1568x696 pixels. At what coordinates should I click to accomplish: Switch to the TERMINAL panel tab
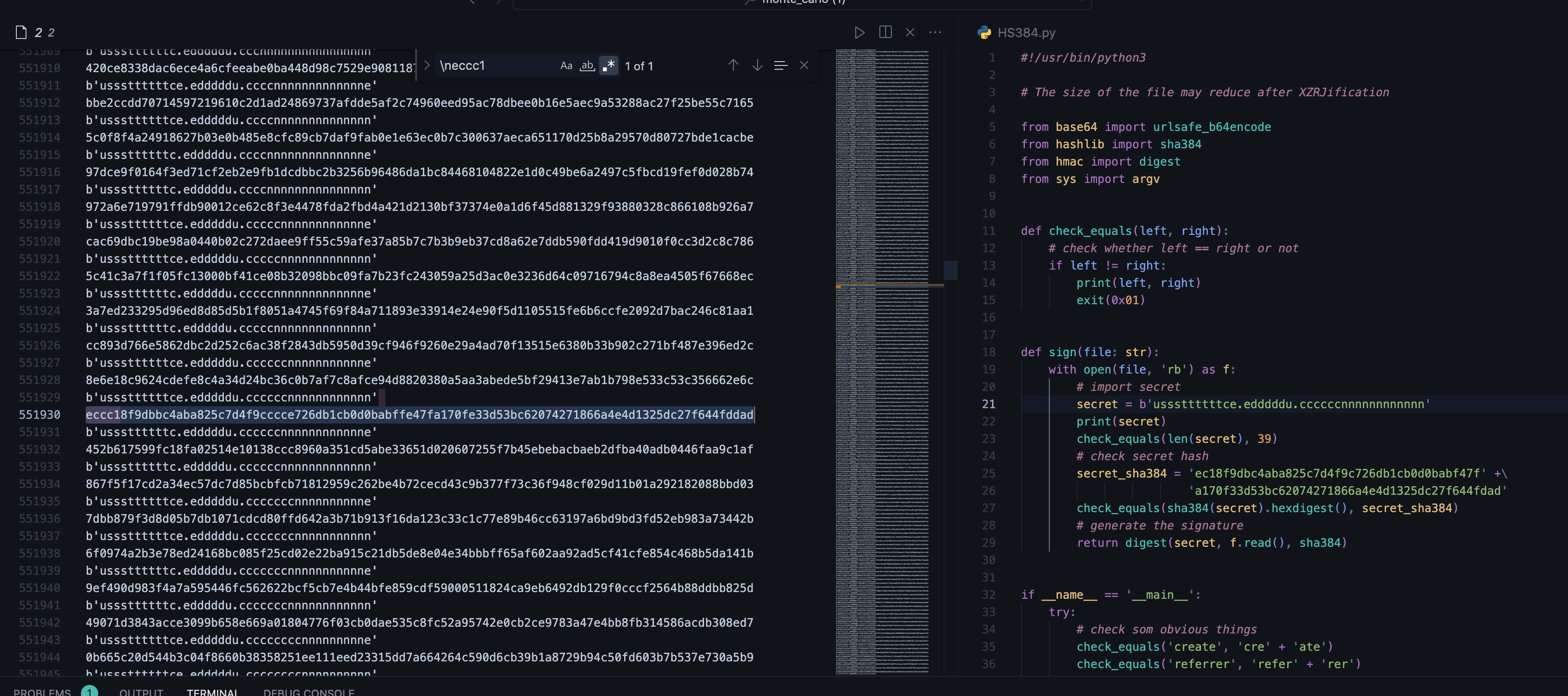pos(212,692)
